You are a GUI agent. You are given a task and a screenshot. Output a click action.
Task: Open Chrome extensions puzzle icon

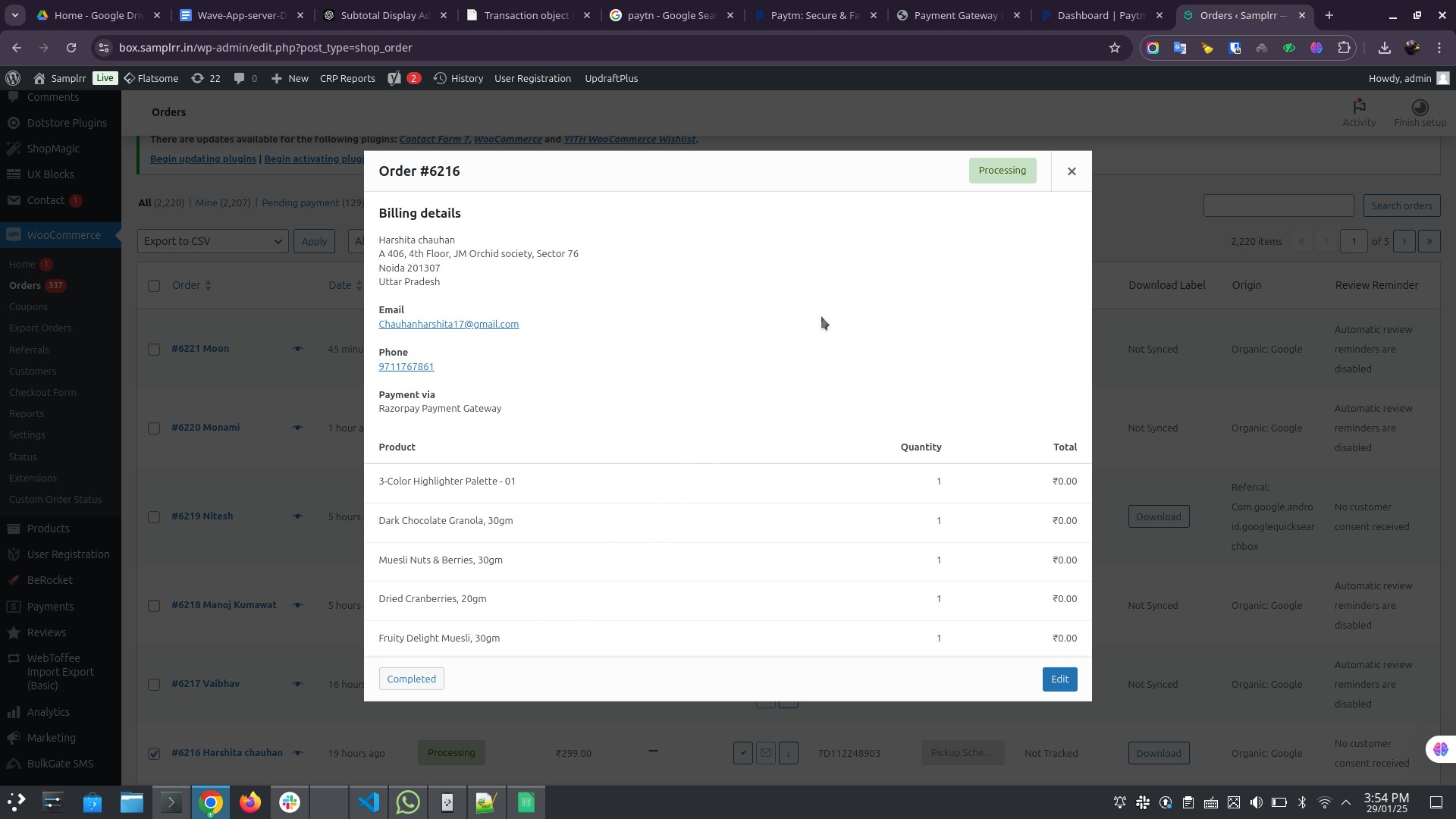coord(1344,48)
